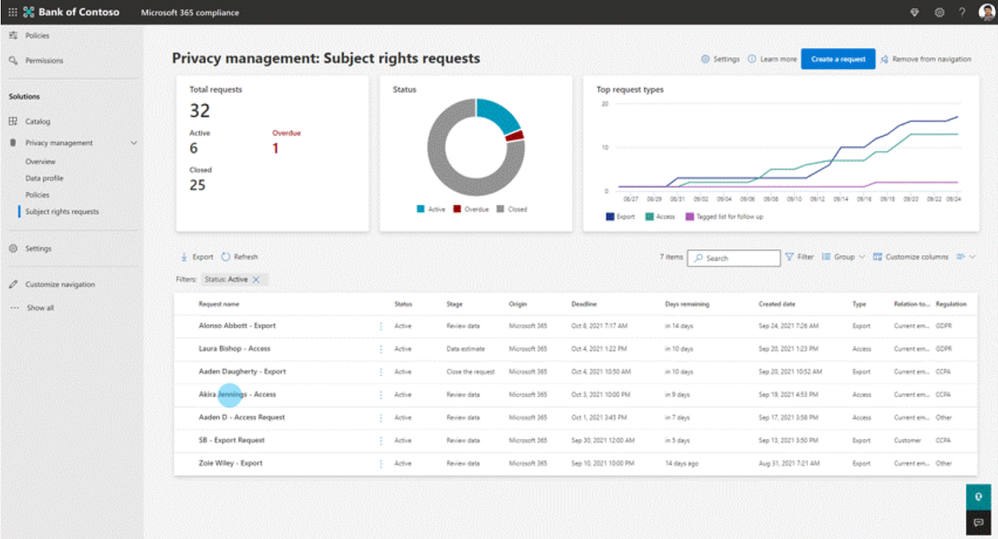Open the app launcher waffle icon
Image resolution: width=998 pixels, height=539 pixels.
[13, 12]
